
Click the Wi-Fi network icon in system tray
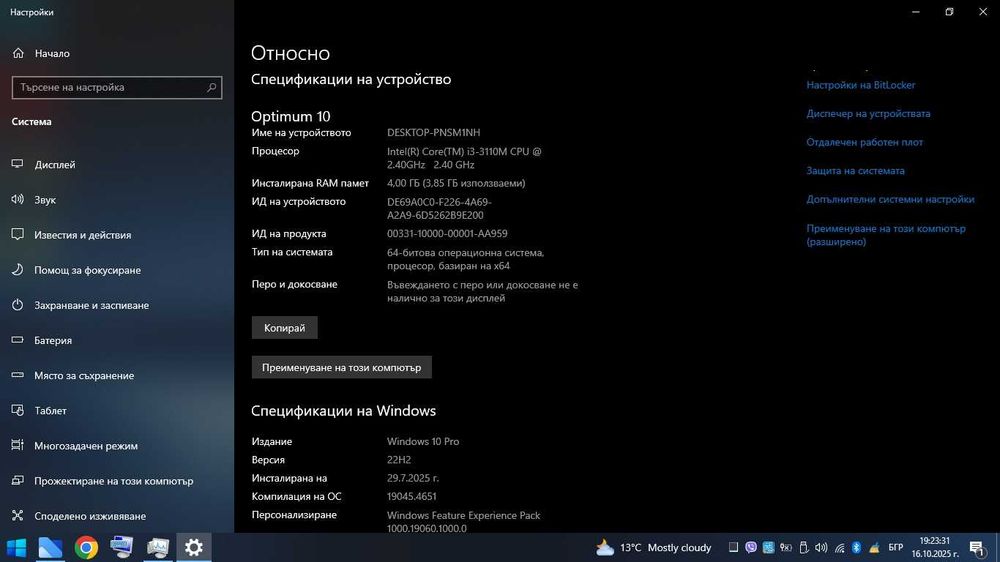(x=839, y=547)
